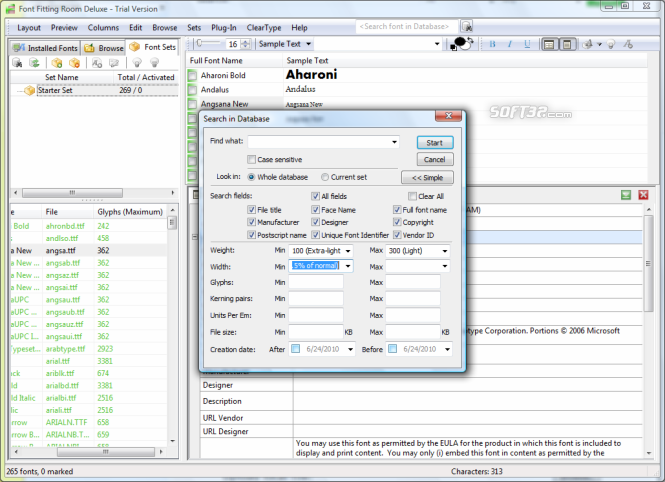Select Whole database radio button

[251, 177]
